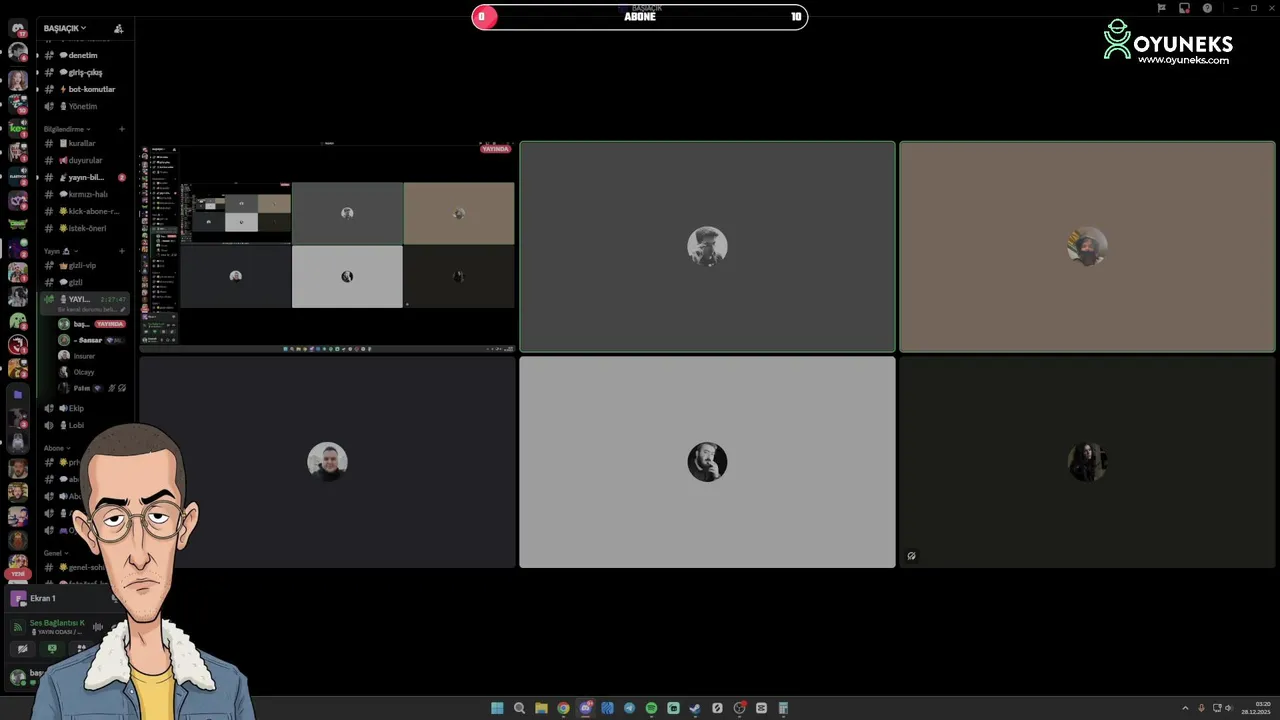Add channel to Yayın category
The width and height of the screenshot is (1280, 720).
point(122,251)
